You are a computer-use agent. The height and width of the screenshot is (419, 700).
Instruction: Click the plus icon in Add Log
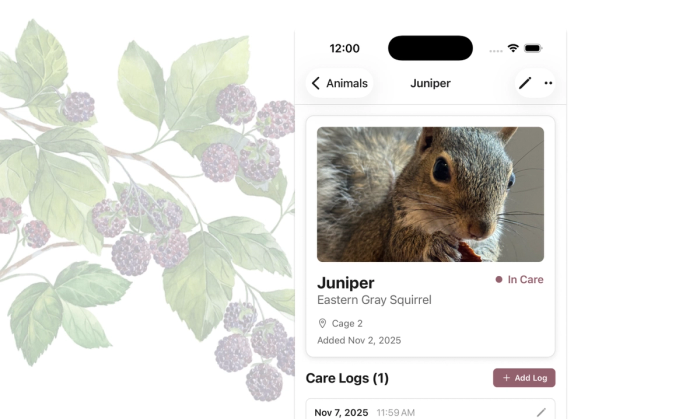506,378
